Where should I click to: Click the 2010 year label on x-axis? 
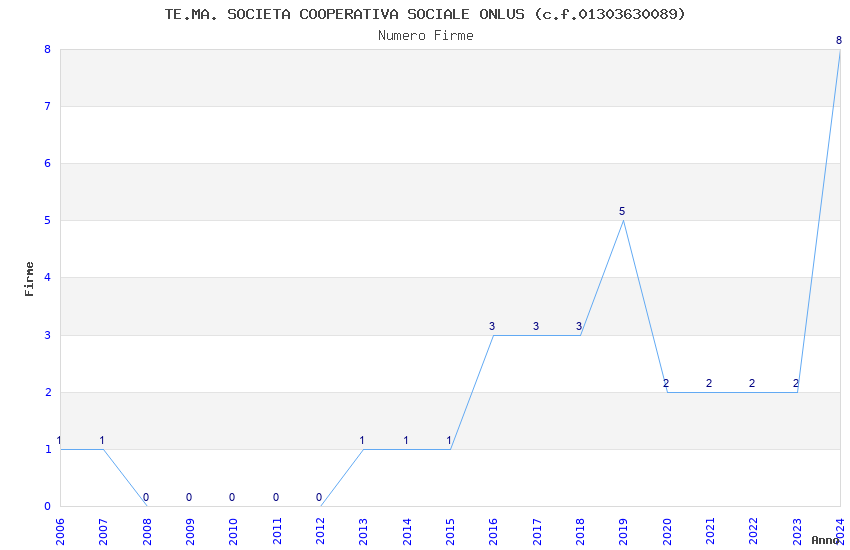click(x=233, y=531)
